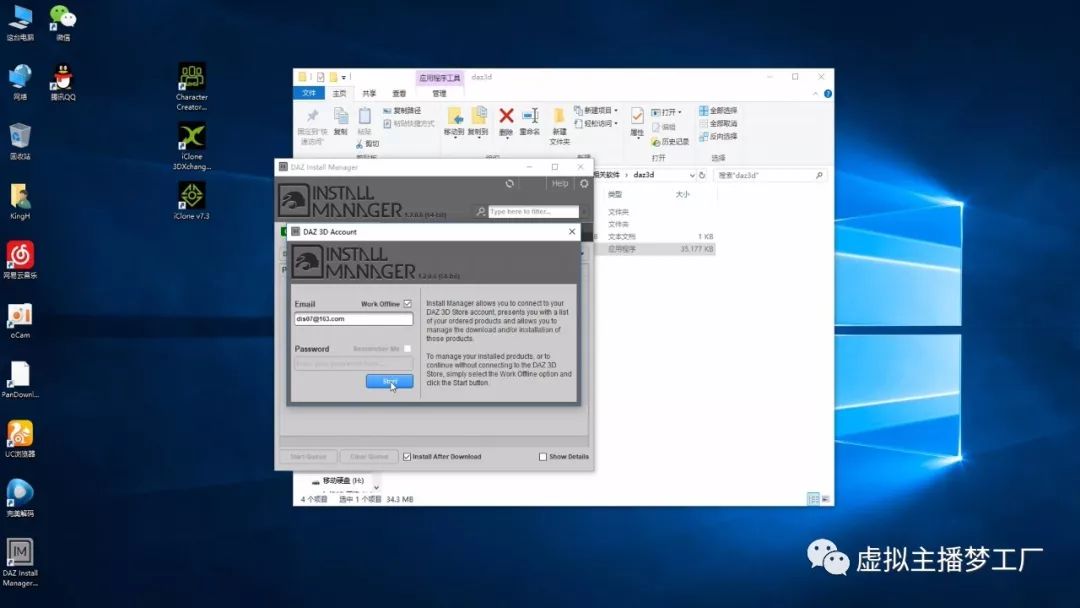The width and height of the screenshot is (1080, 608).
Task: Open Help in Install Manager header
Action: point(560,184)
